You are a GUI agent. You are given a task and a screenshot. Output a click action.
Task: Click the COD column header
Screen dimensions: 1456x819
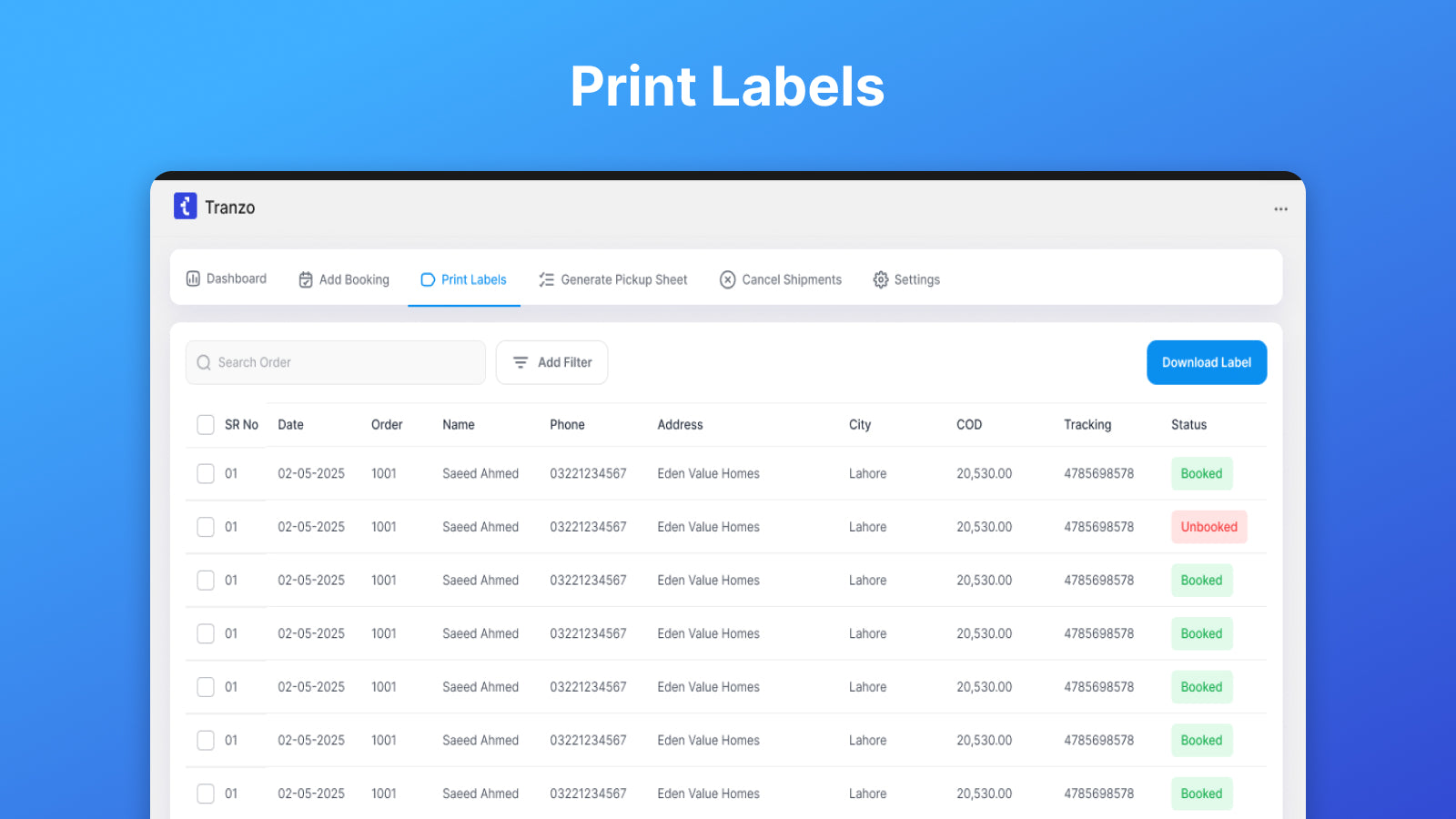tap(969, 425)
